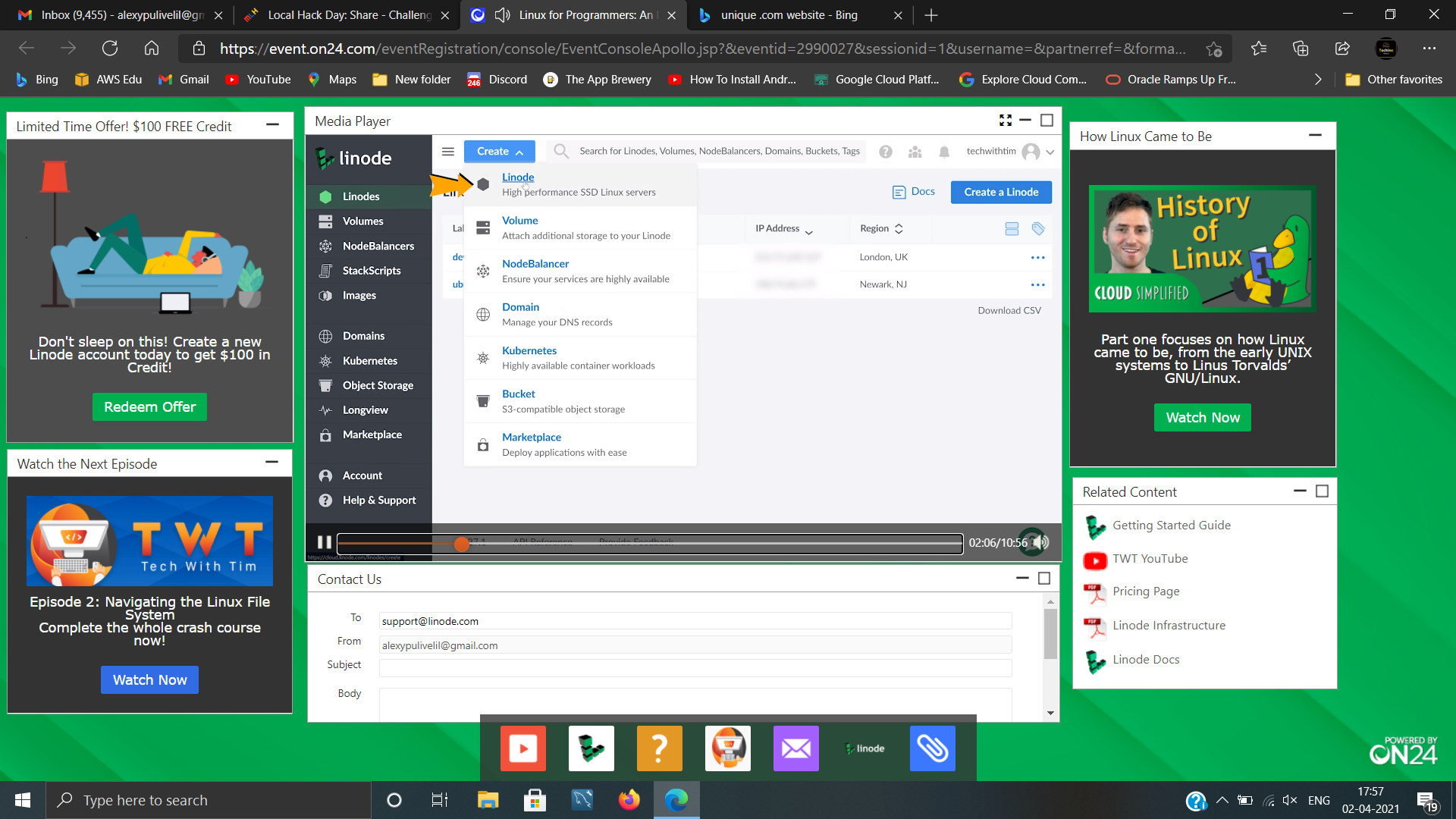The height and width of the screenshot is (819, 1456).
Task: Click the browser refresh icon
Action: tap(110, 49)
